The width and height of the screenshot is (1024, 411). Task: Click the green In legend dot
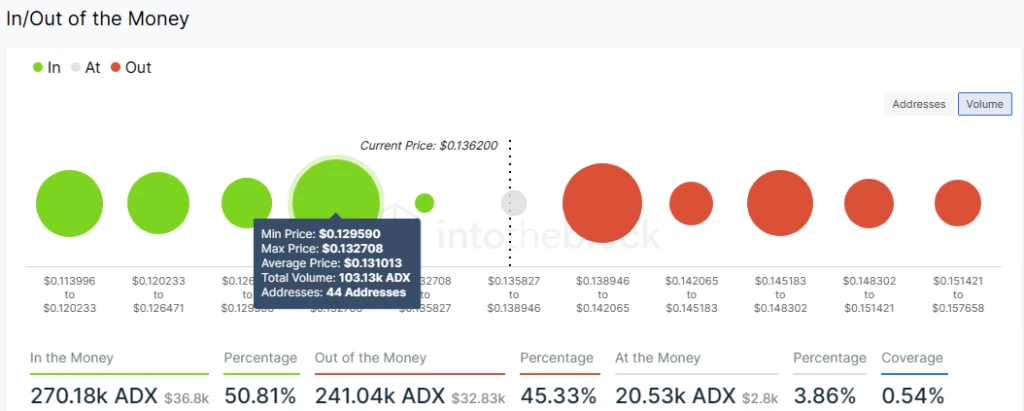38,68
